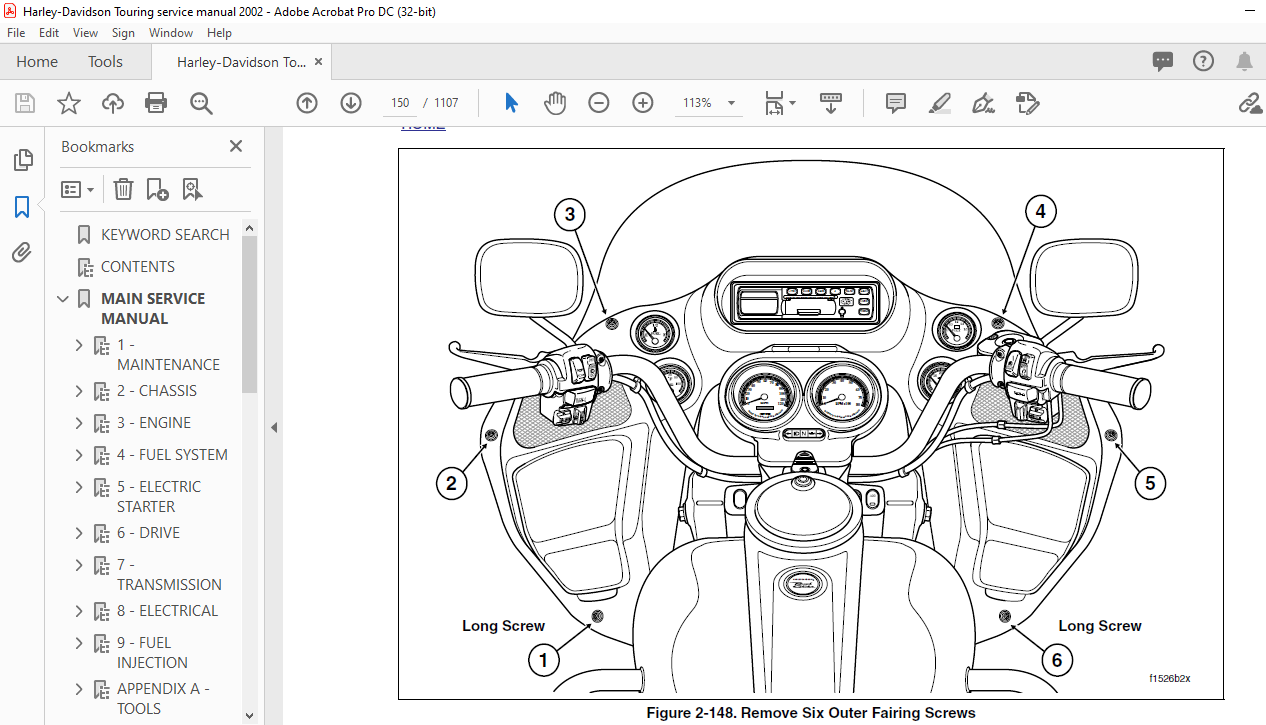The height and width of the screenshot is (725, 1266).
Task: Share a link to this file
Action: click(1249, 103)
